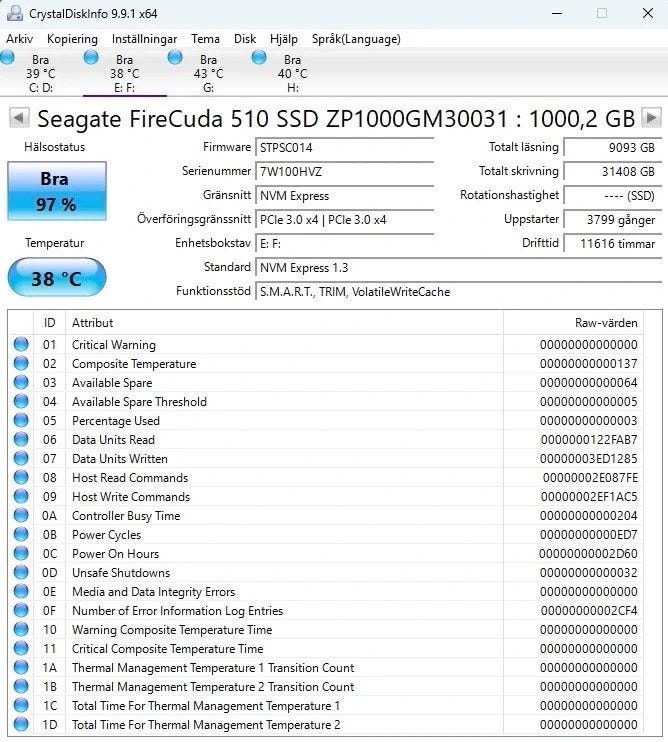
Task: Click the status orb for Percentage Used
Action: (x=21, y=420)
